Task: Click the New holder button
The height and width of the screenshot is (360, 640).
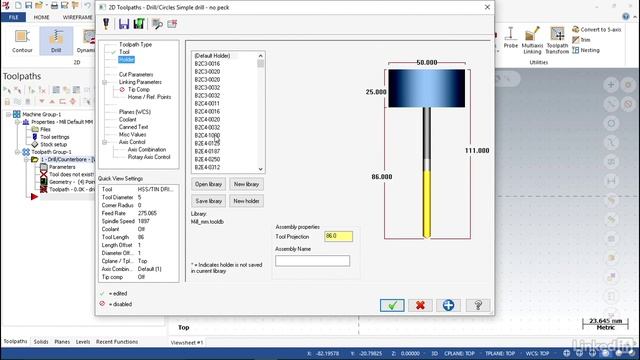Action: 246,201
